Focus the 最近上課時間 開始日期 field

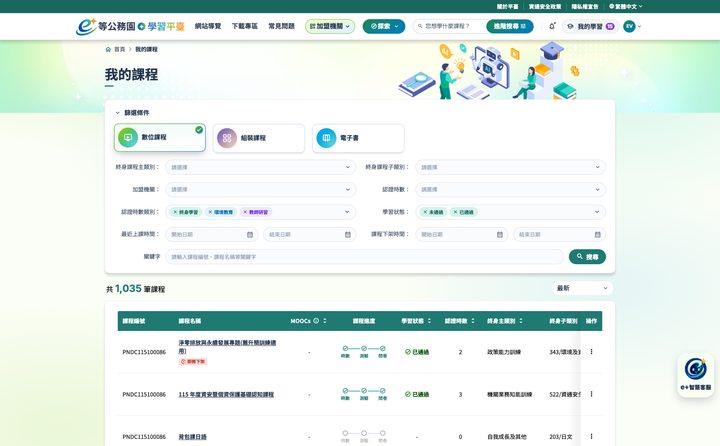[x=211, y=235]
